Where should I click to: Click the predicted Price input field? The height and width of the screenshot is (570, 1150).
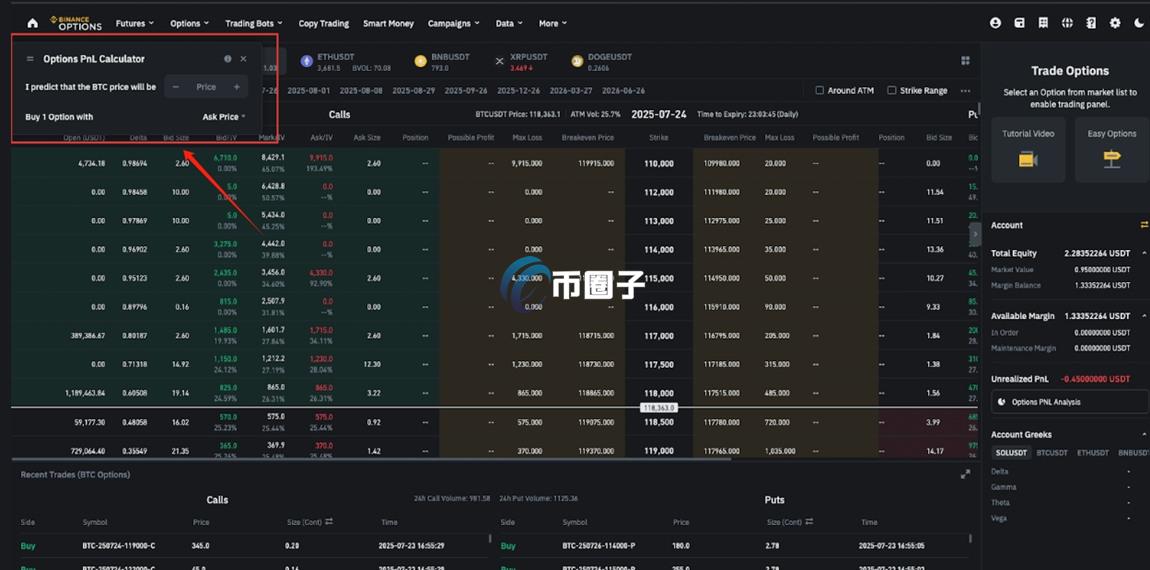pos(206,87)
